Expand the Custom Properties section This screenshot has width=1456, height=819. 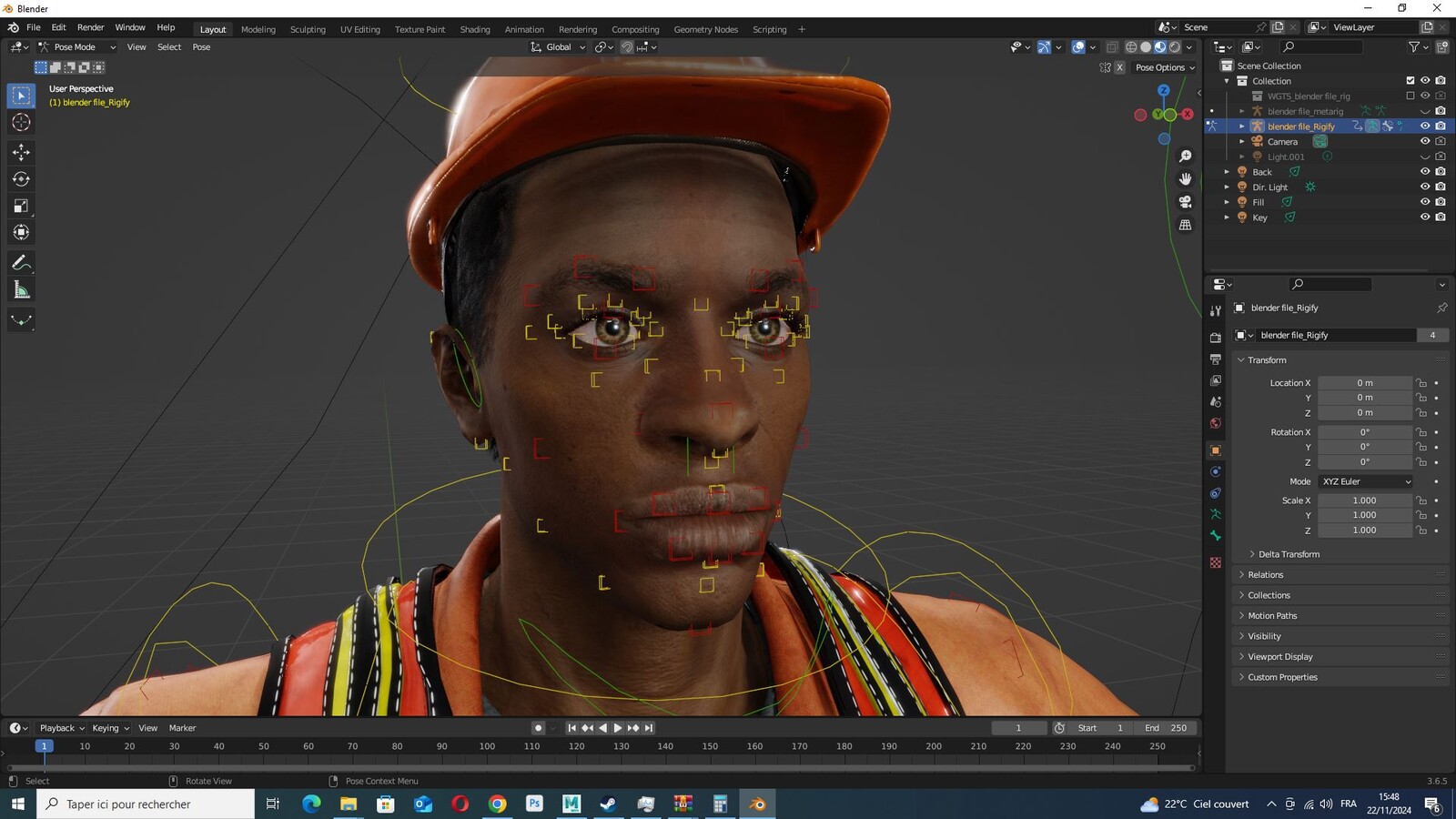click(1282, 677)
